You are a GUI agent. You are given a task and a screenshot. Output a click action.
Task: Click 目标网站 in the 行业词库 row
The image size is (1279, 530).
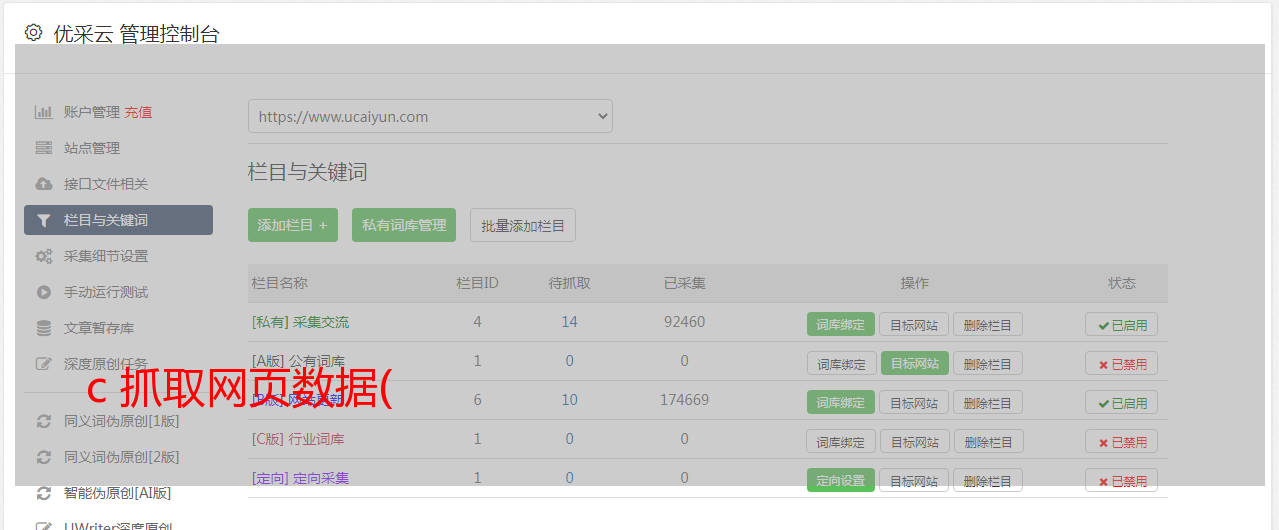(x=914, y=441)
